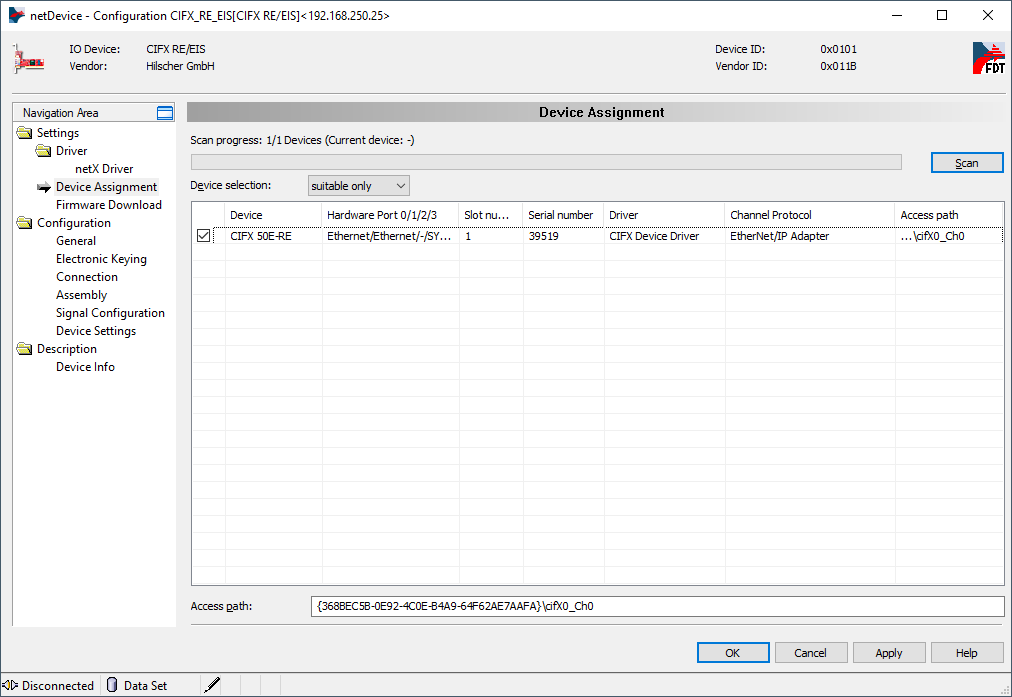Click the OK button
The height and width of the screenshot is (697, 1012).
(733, 653)
